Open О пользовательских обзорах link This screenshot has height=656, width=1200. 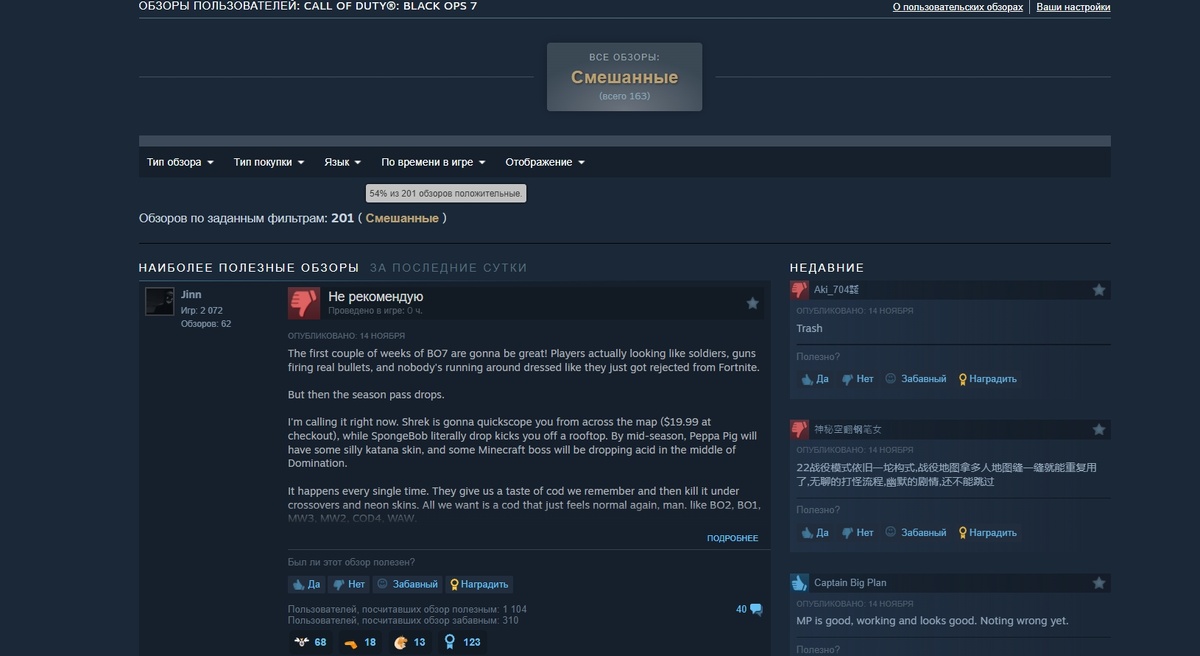[958, 7]
